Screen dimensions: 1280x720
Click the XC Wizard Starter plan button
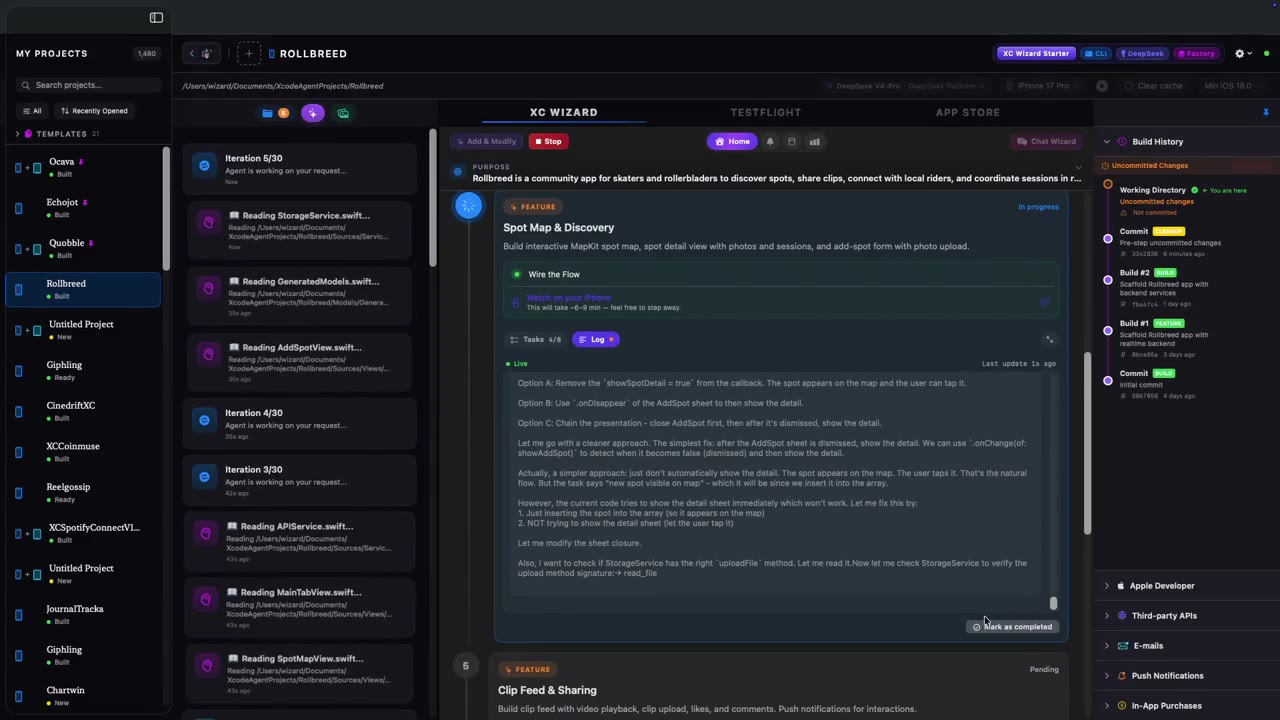click(x=1036, y=53)
